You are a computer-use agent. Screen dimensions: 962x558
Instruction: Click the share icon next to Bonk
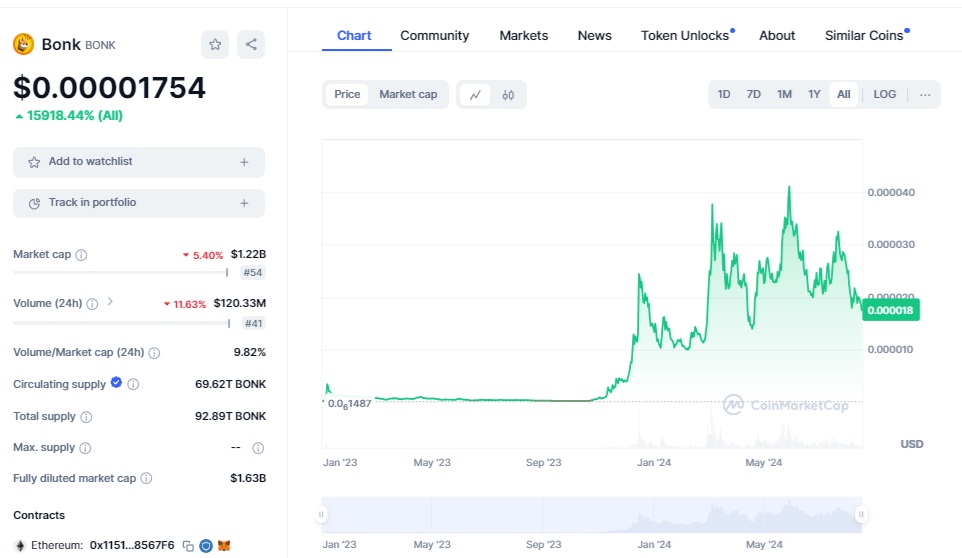251,44
